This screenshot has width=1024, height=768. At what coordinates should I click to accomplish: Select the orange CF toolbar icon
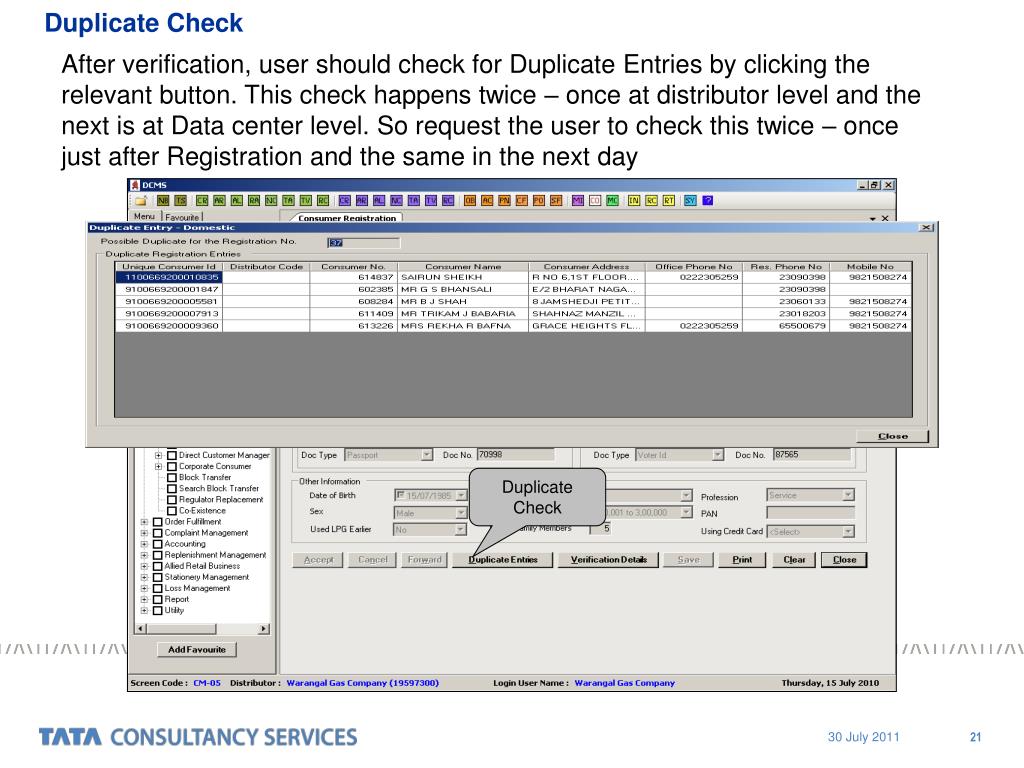click(x=521, y=200)
